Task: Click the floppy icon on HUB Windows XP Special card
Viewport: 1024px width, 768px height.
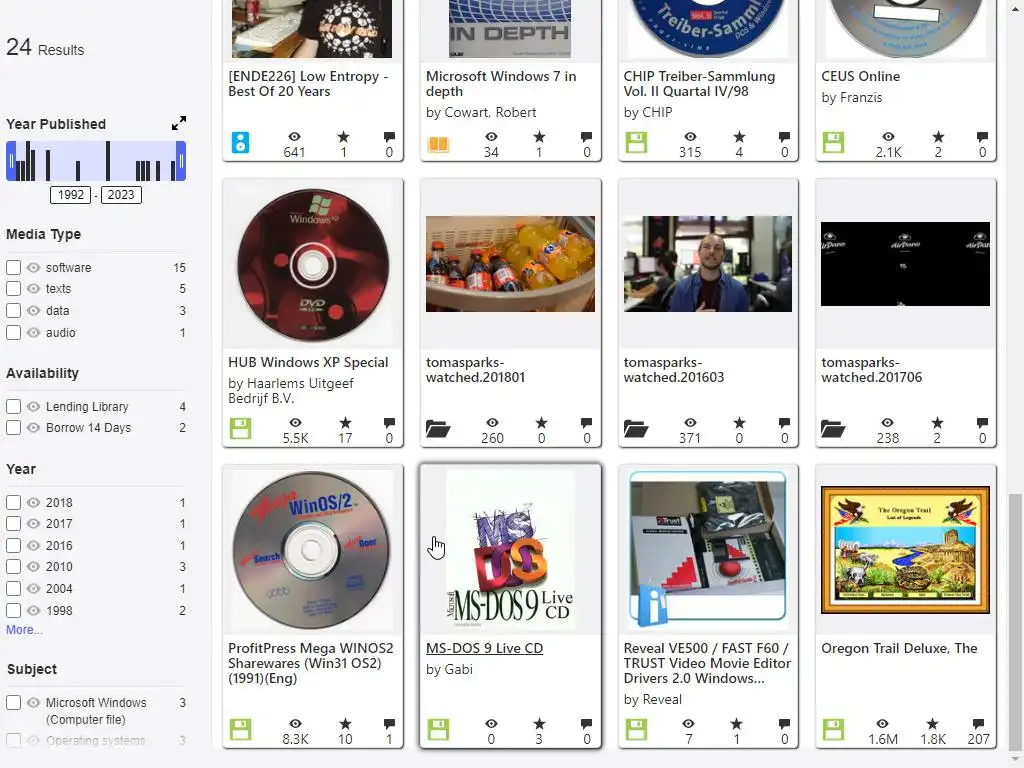Action: click(x=240, y=428)
